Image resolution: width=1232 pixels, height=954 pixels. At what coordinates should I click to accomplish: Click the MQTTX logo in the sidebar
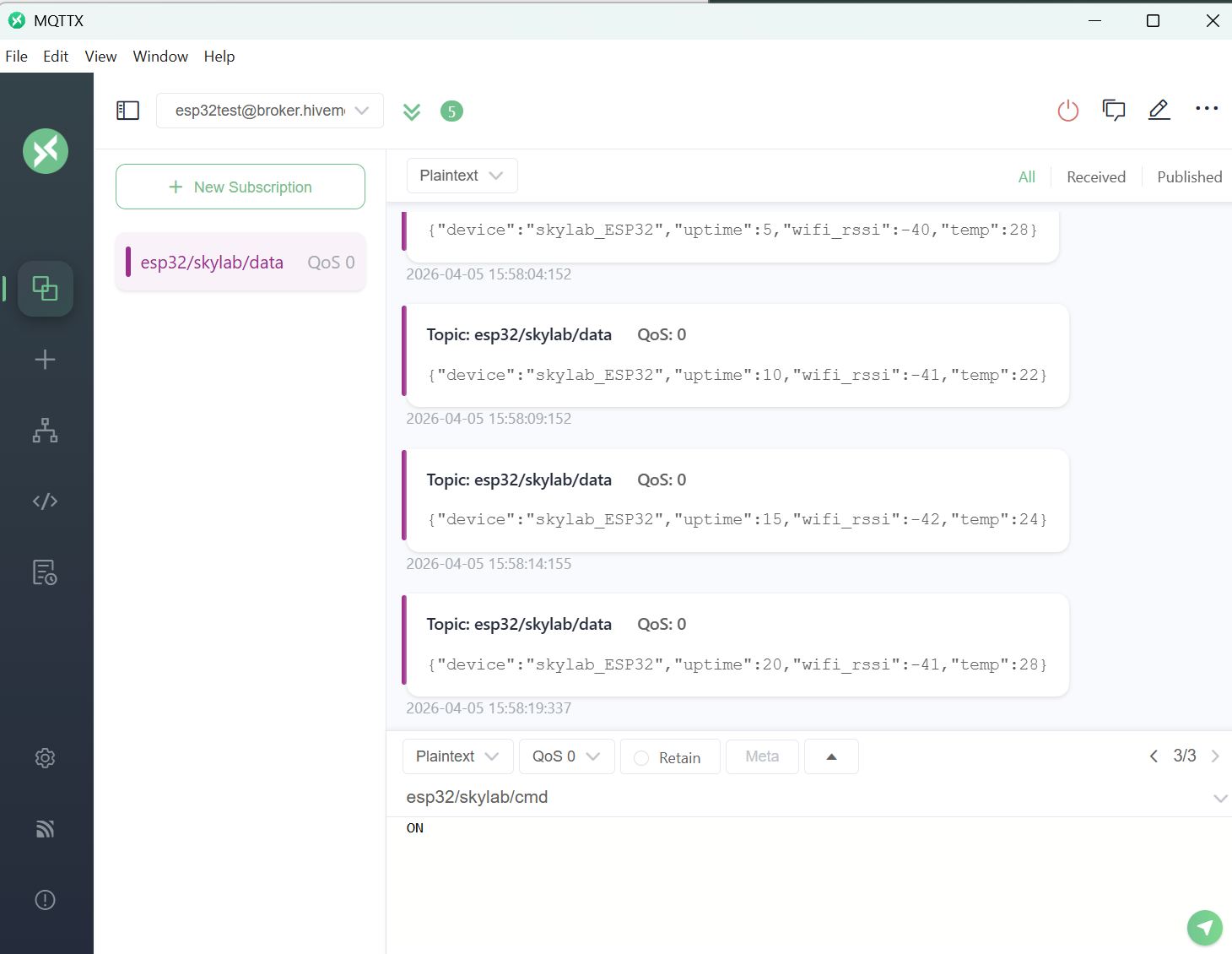[46, 151]
